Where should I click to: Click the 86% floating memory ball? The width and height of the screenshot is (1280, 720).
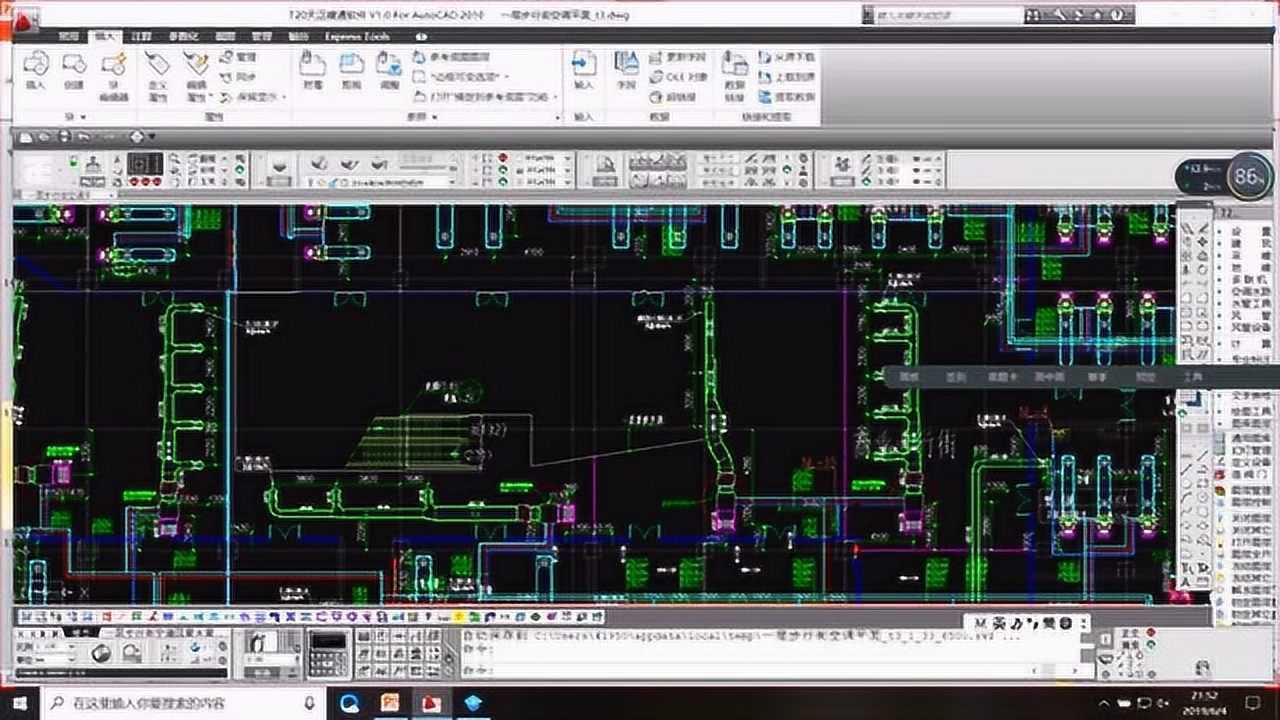pyautogui.click(x=1248, y=176)
